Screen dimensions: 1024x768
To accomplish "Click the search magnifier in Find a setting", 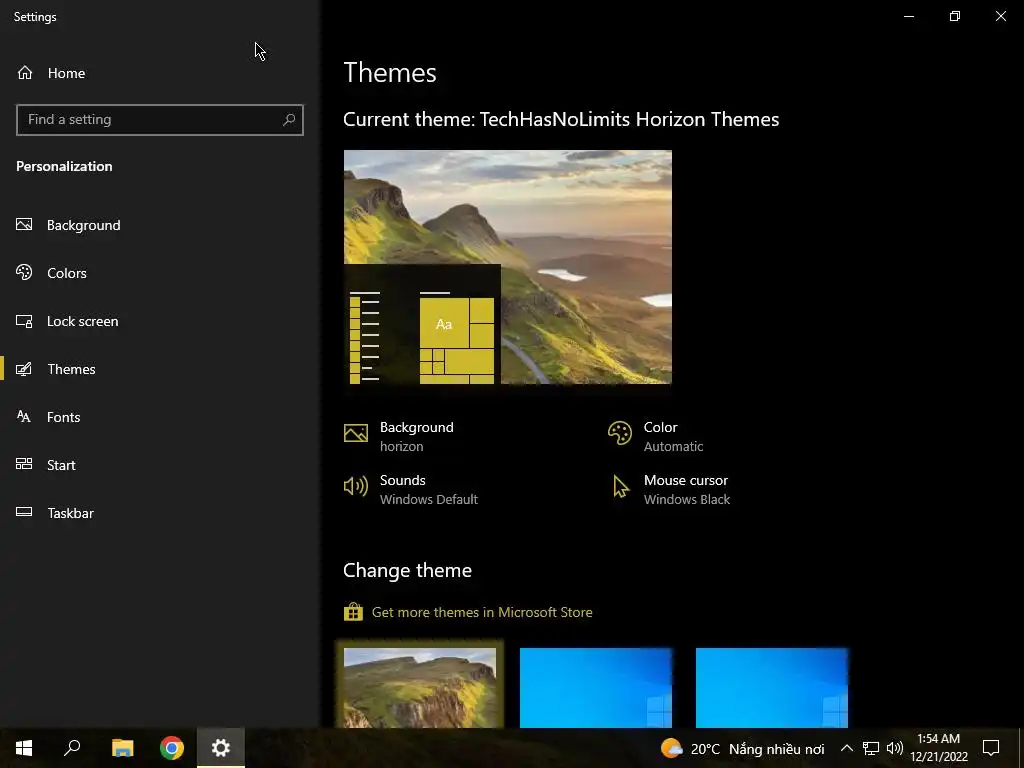I will click(289, 120).
